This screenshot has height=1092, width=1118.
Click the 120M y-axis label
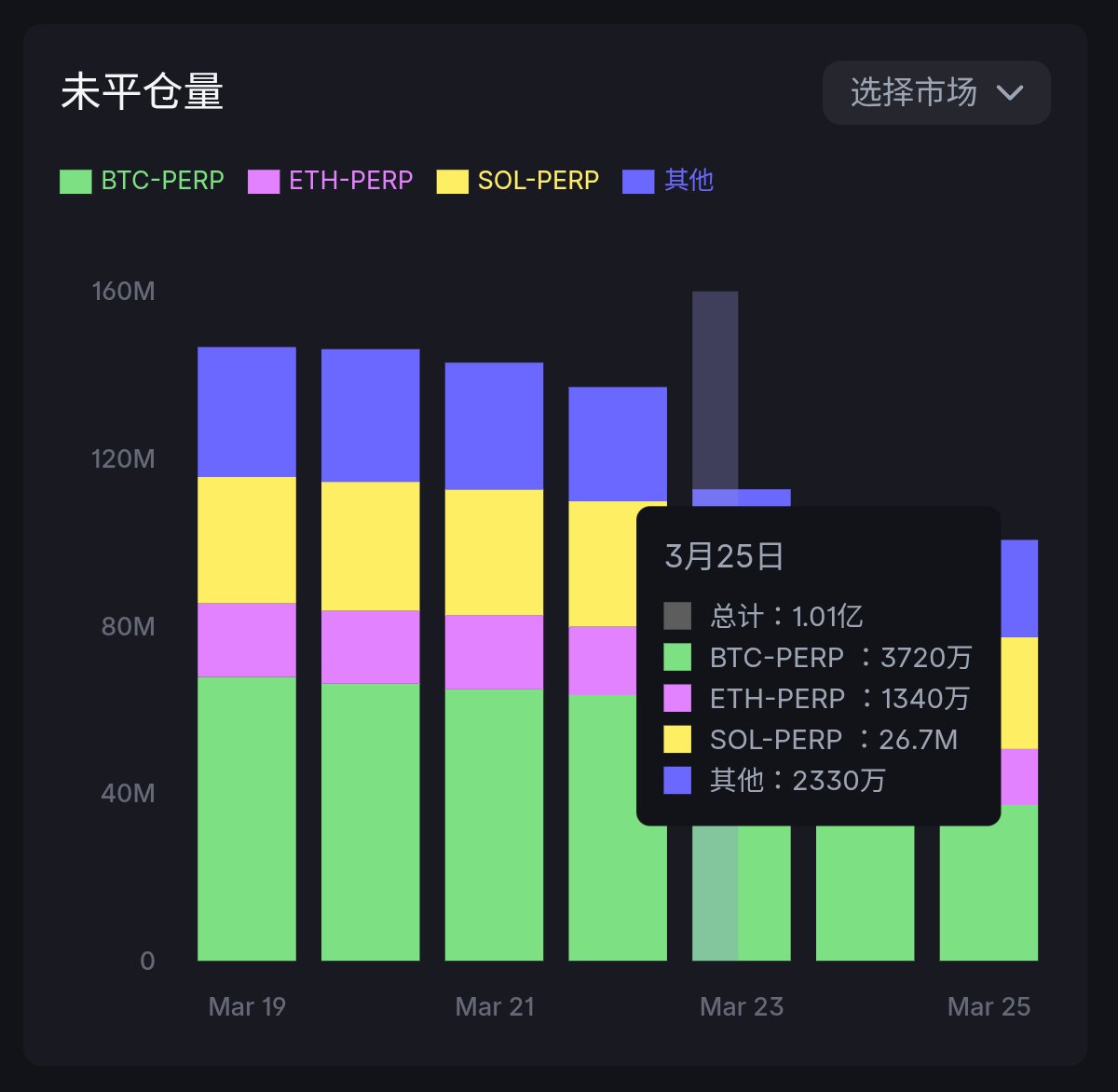pos(123,458)
